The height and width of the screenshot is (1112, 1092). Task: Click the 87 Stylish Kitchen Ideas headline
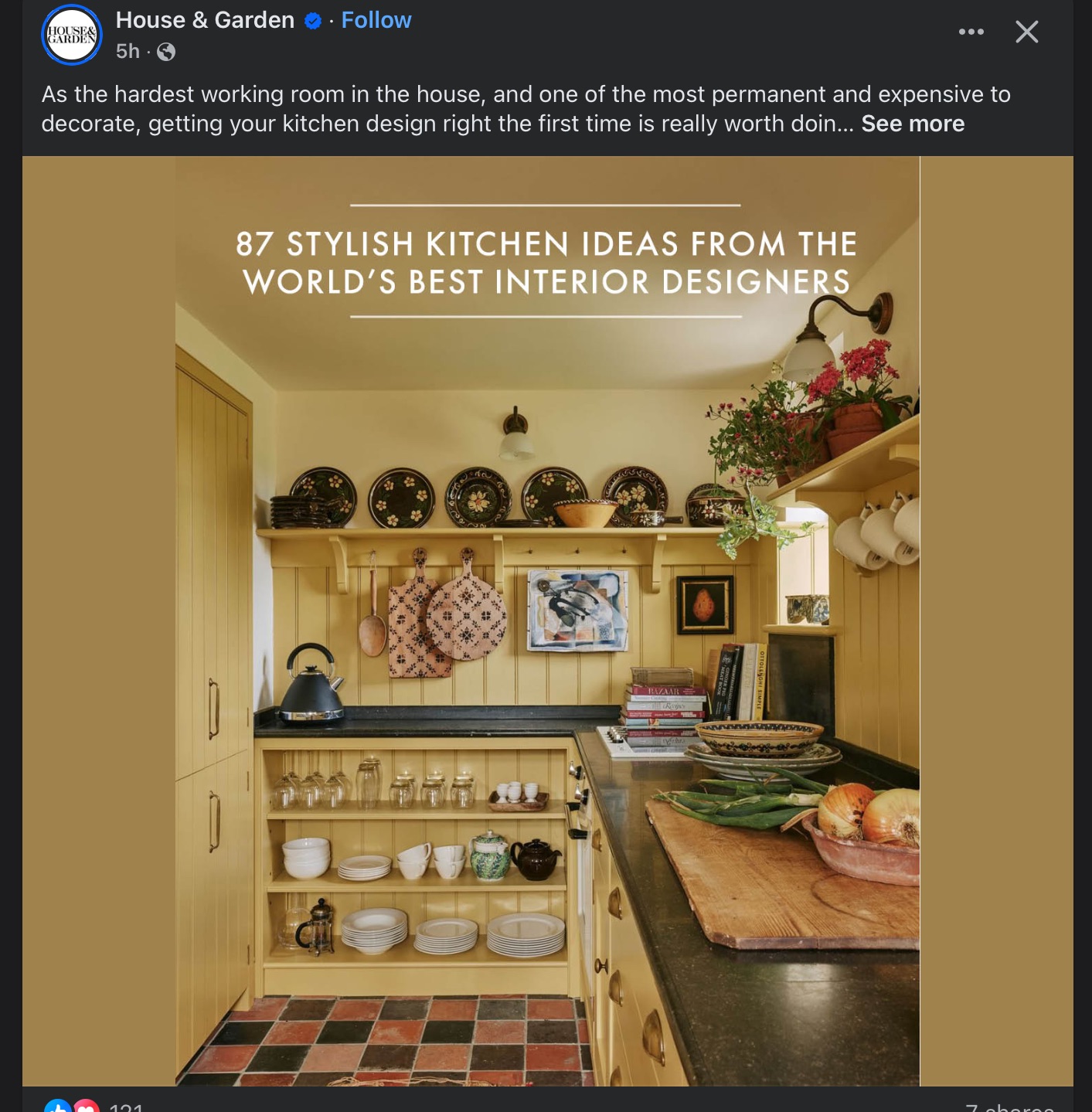click(x=546, y=263)
